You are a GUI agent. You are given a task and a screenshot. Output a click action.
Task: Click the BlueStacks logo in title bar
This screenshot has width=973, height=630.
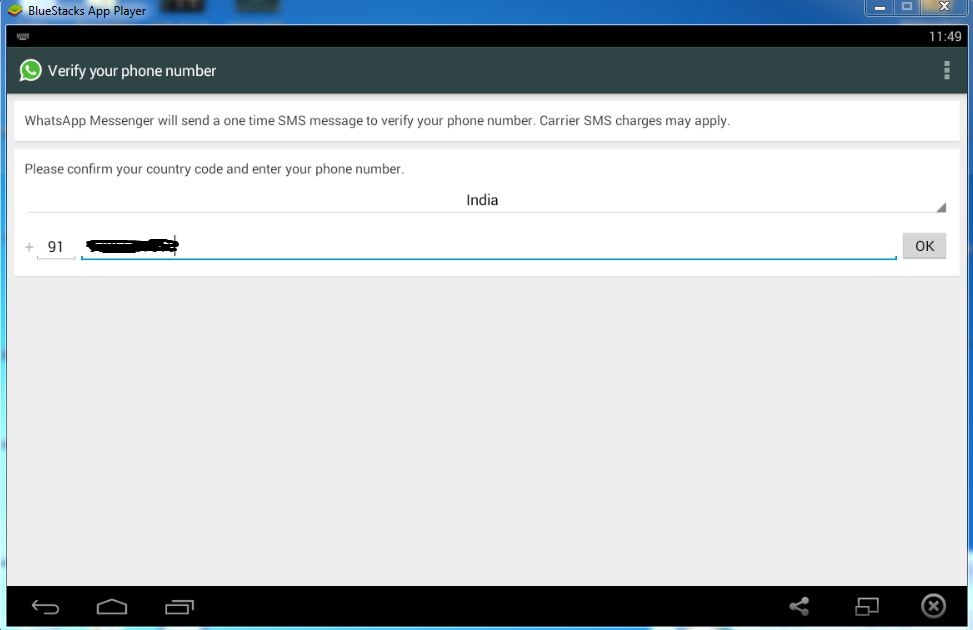pos(14,11)
